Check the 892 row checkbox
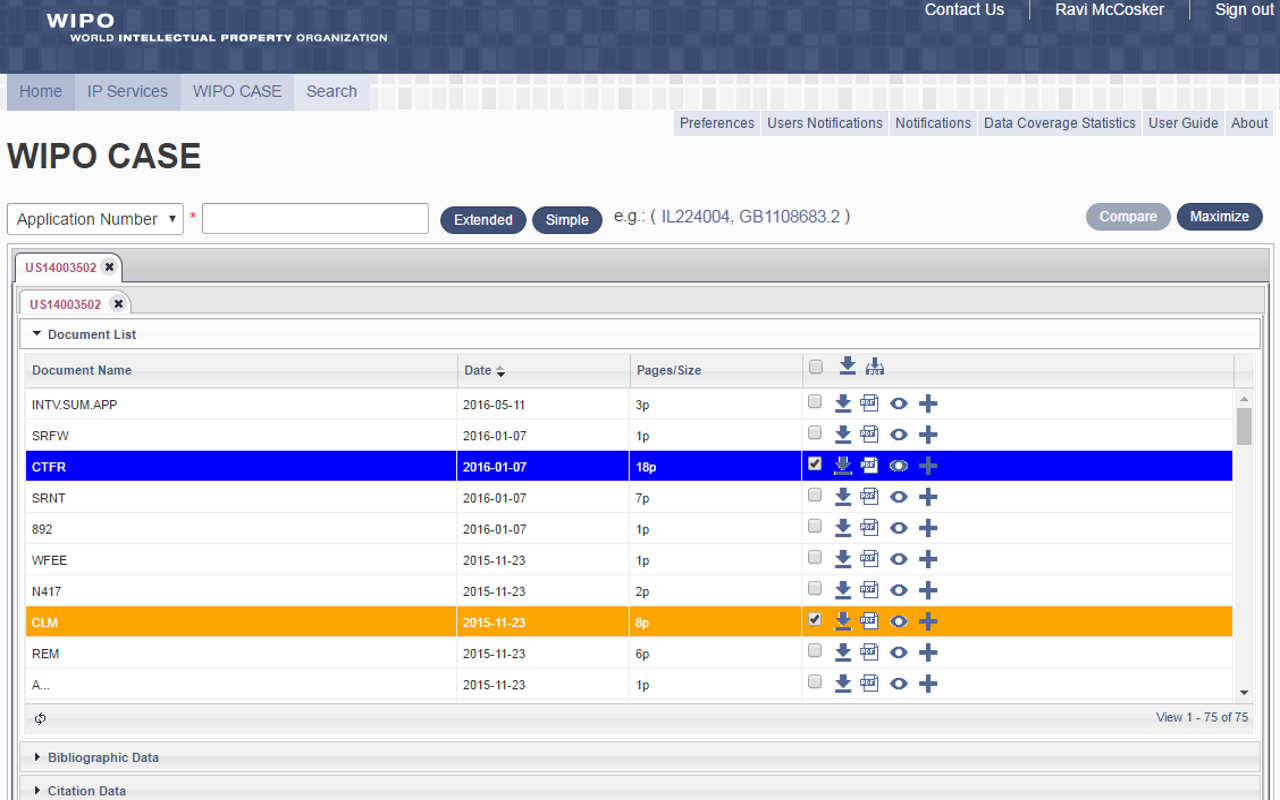The width and height of the screenshot is (1280, 800). [815, 526]
